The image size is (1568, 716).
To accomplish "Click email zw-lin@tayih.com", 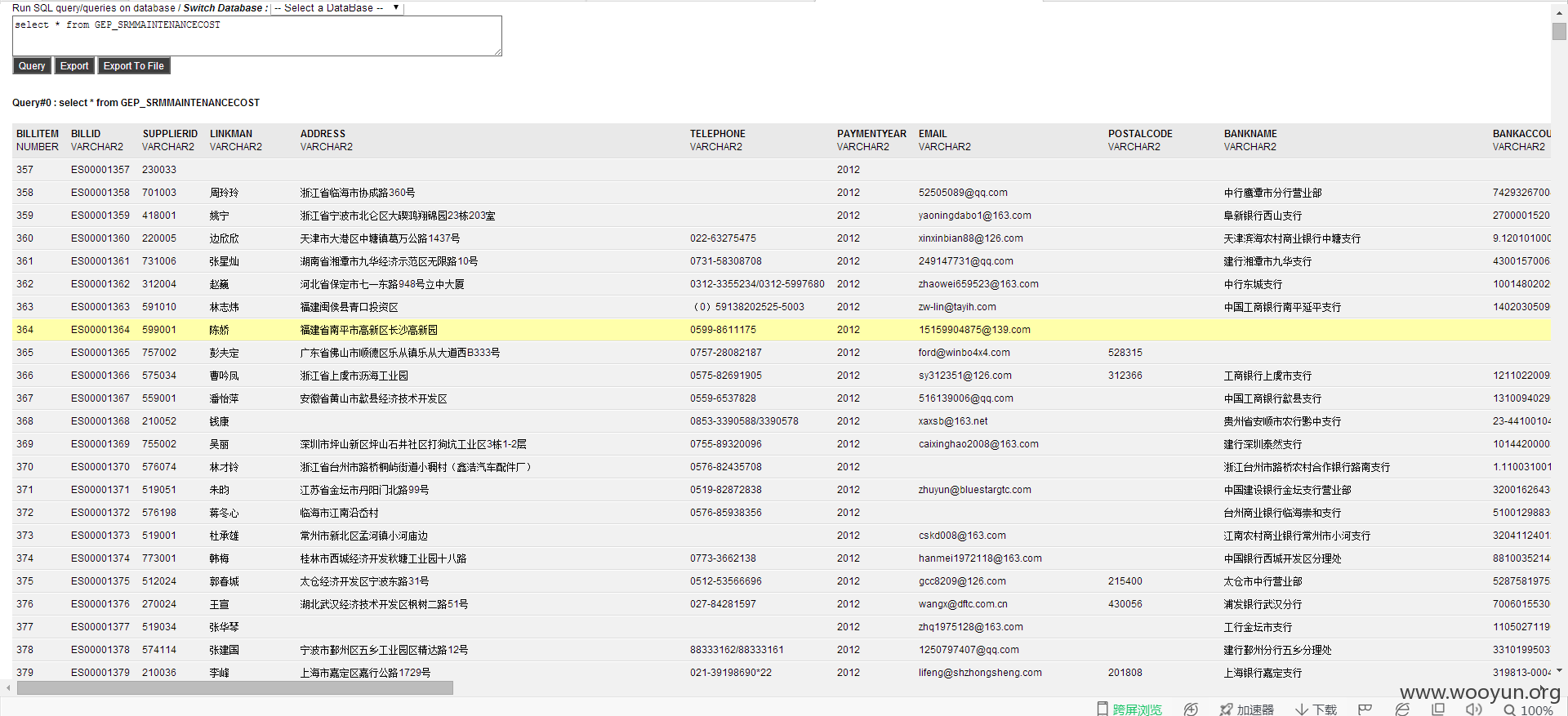I will (x=957, y=307).
